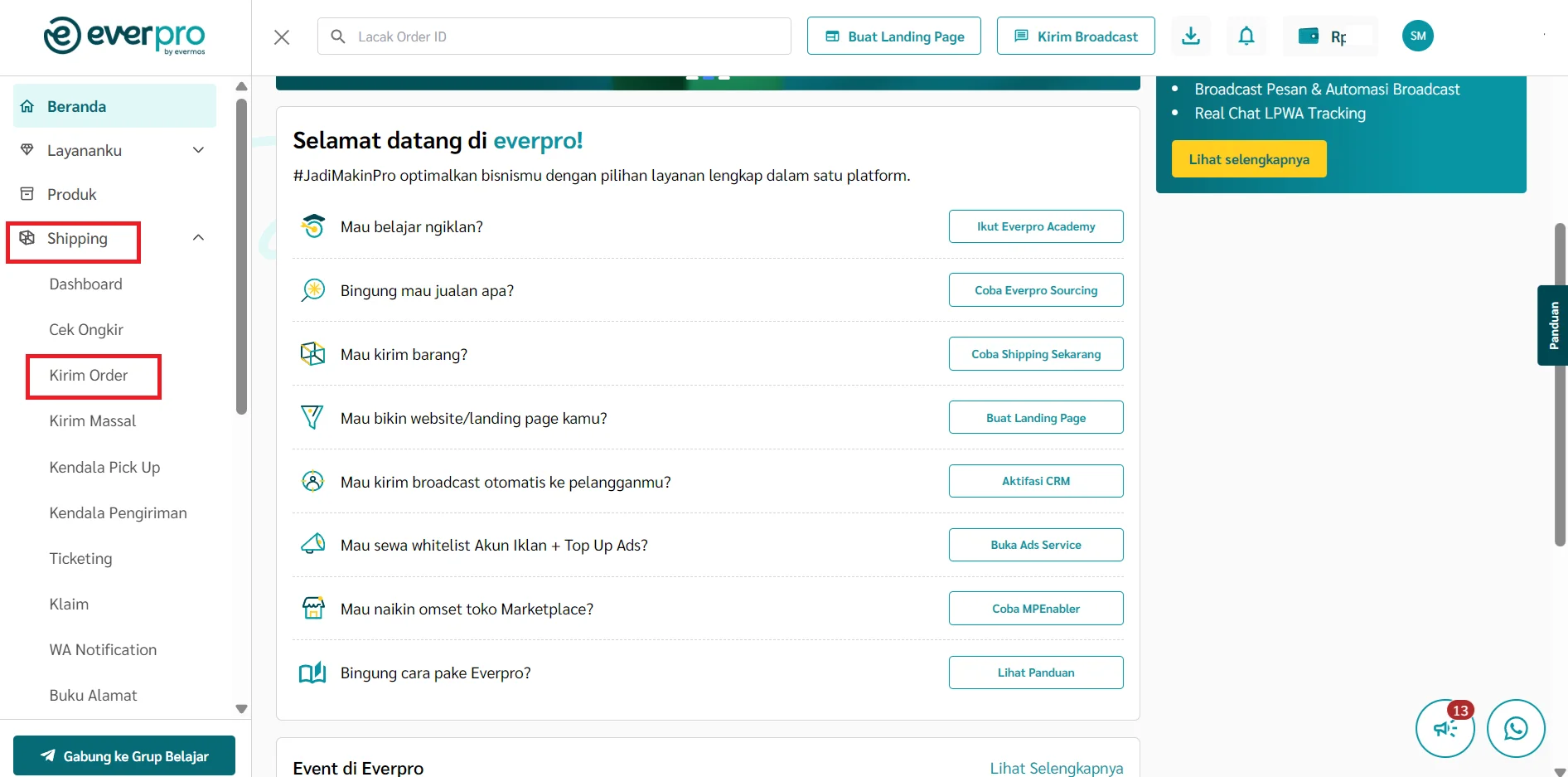Click the Everpro logo

[124, 36]
